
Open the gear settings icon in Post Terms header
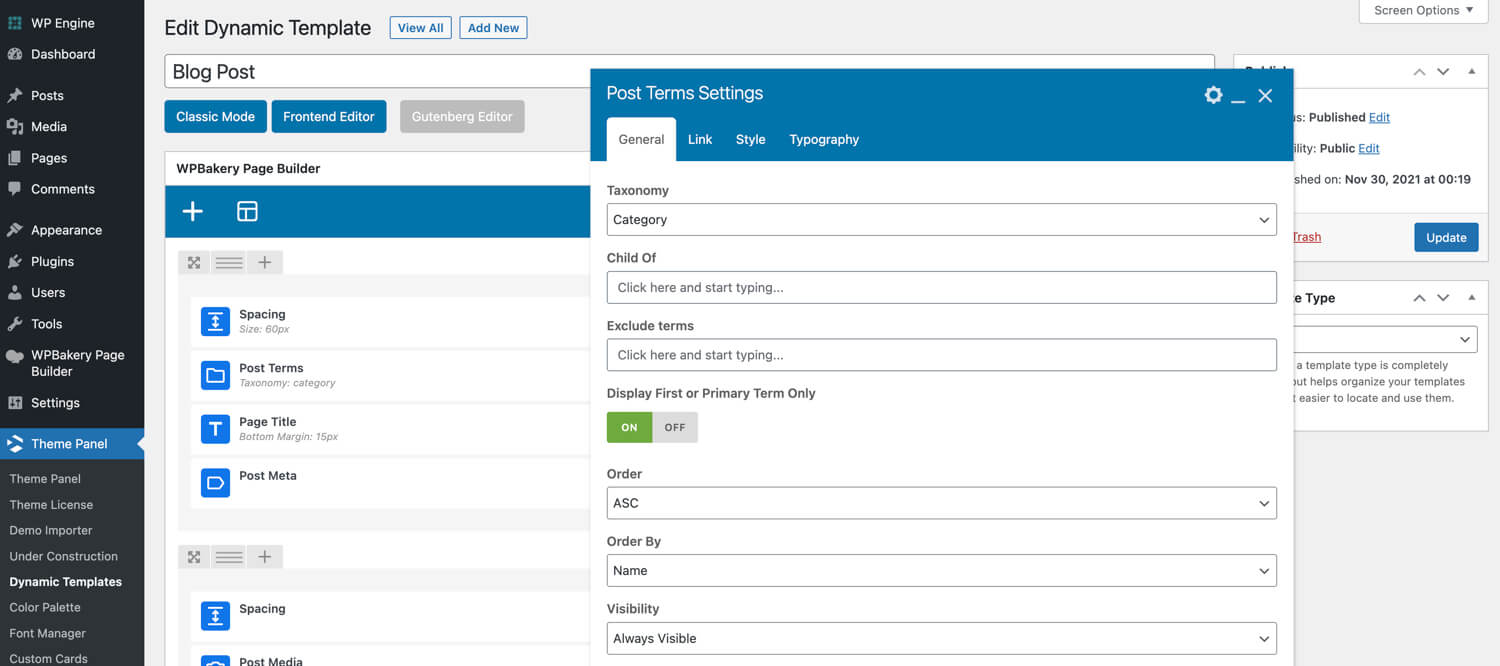(1213, 95)
